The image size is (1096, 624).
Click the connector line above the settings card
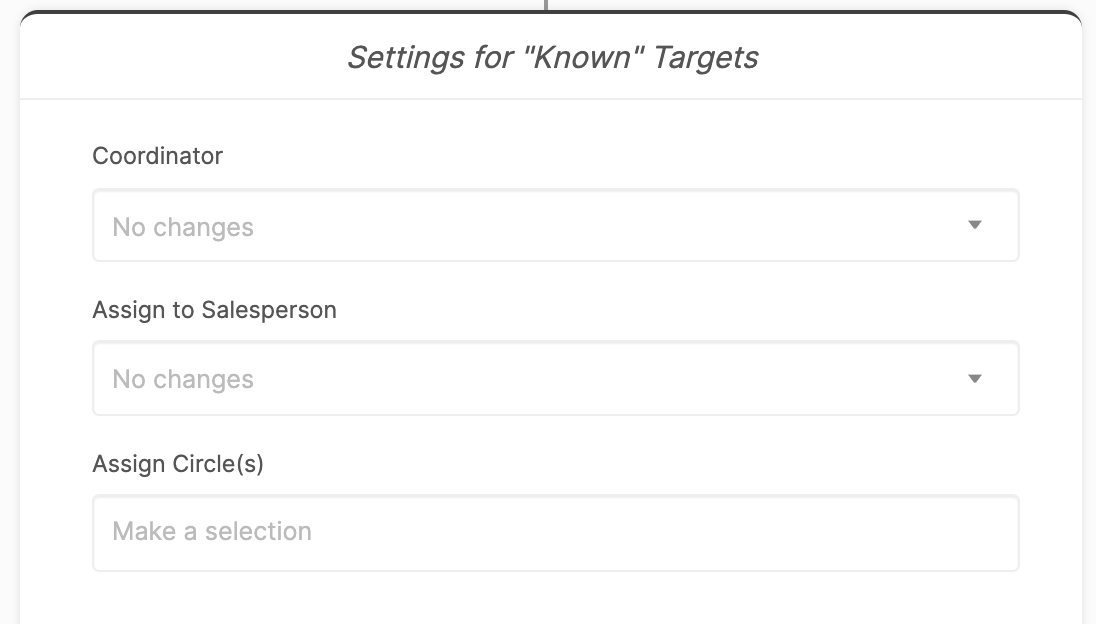(545, 6)
